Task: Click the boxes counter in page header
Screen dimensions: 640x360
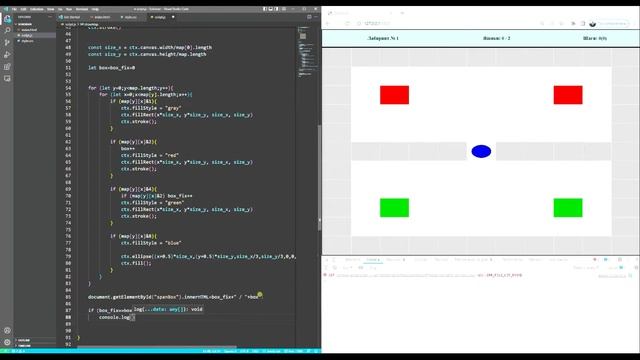Action: [x=496, y=38]
